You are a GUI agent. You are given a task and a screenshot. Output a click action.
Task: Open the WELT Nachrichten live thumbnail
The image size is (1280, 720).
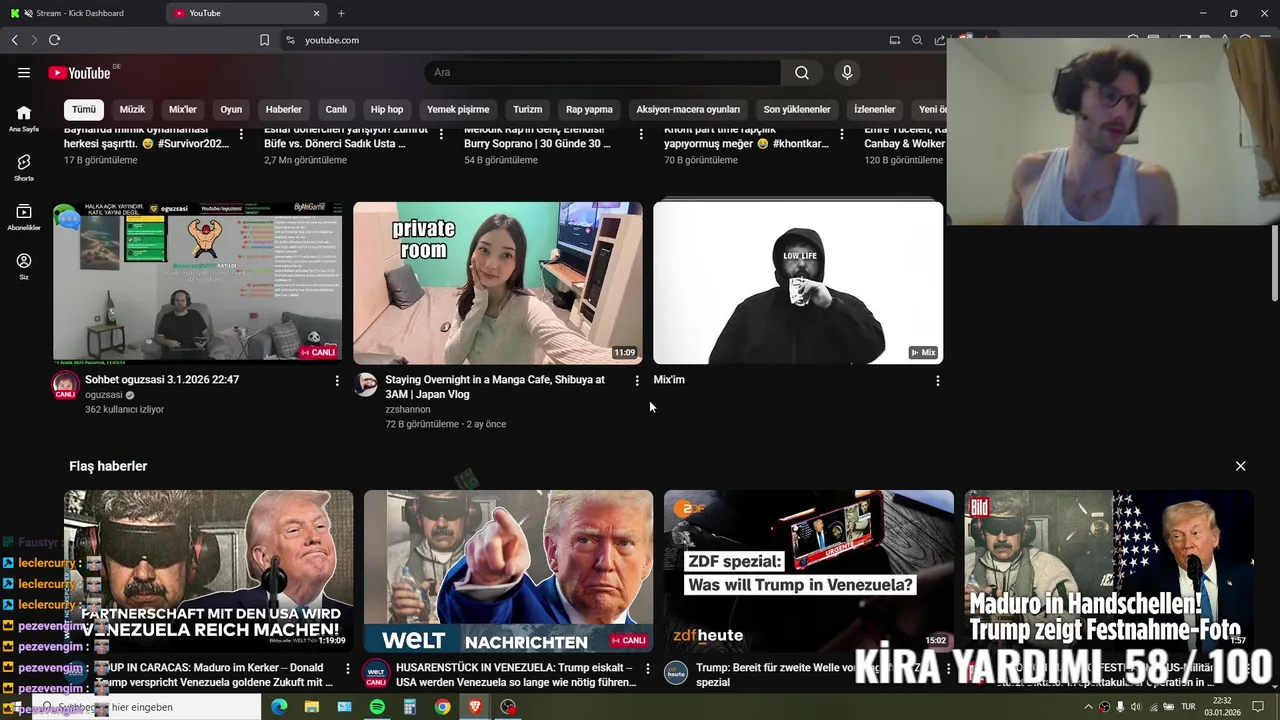click(508, 571)
